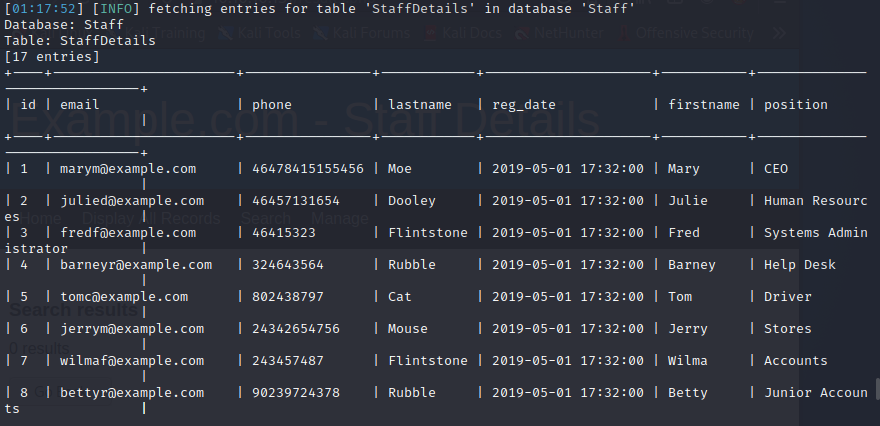
Task: Click the '[17 entries]' count line
Action: (x=52, y=57)
